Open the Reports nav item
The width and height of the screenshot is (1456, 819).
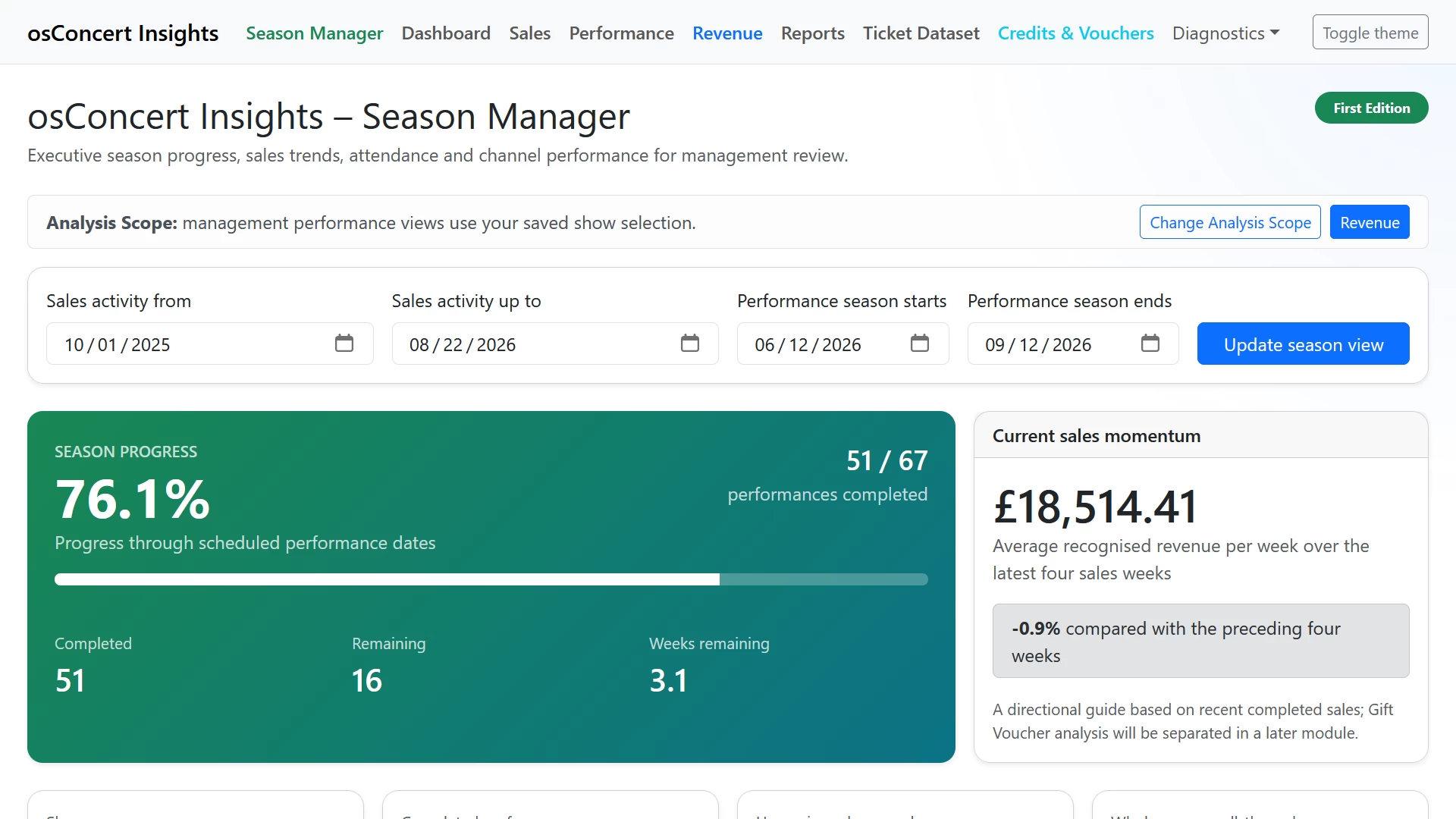pos(812,33)
